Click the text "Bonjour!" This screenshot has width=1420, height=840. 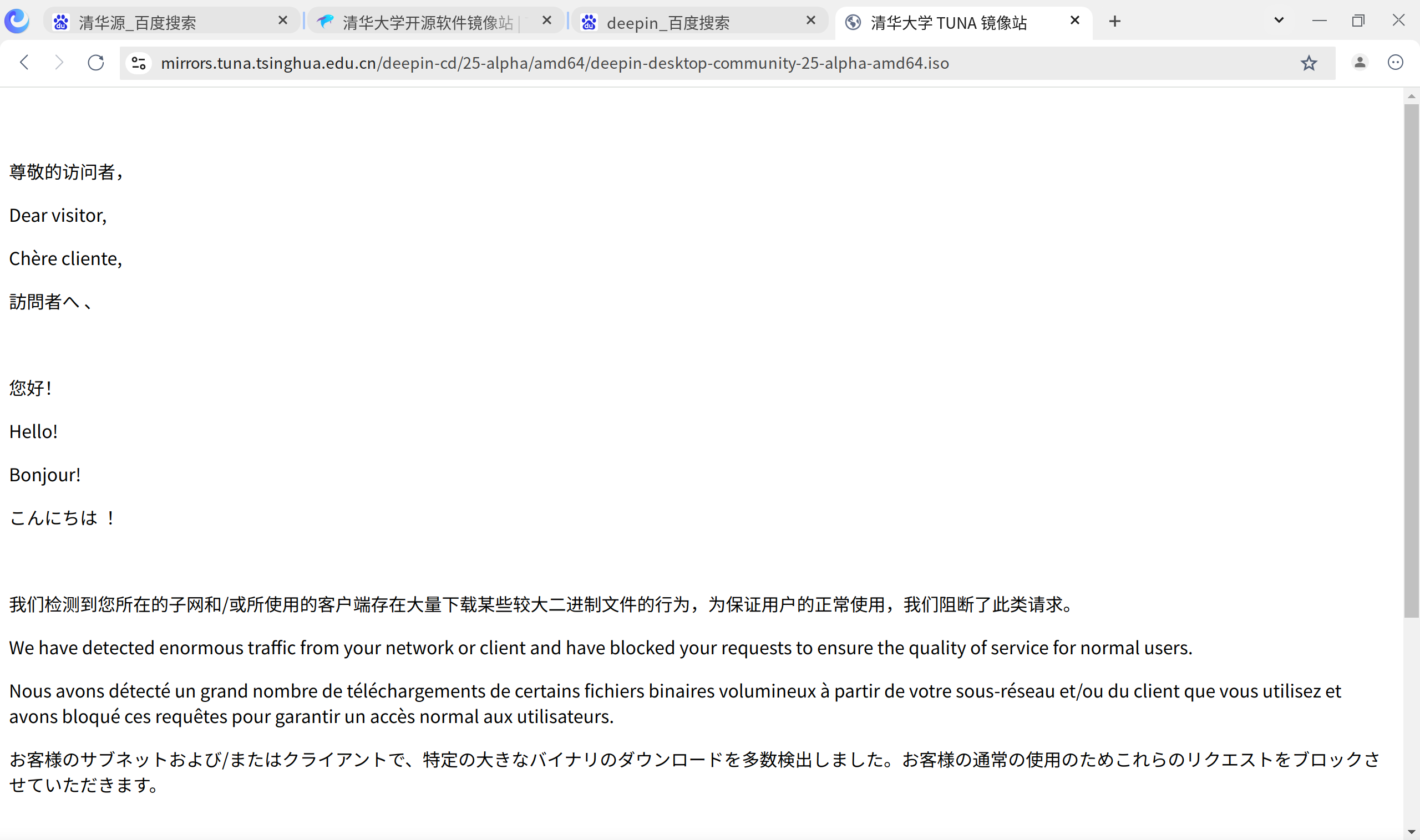[45, 475]
